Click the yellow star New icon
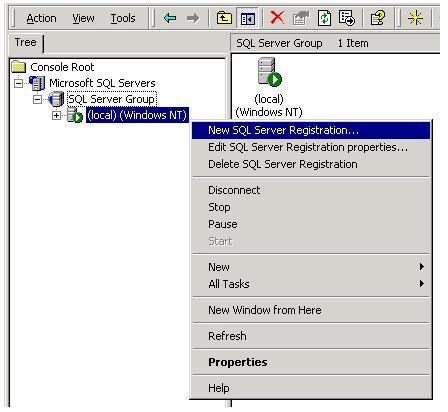 (x=415, y=18)
